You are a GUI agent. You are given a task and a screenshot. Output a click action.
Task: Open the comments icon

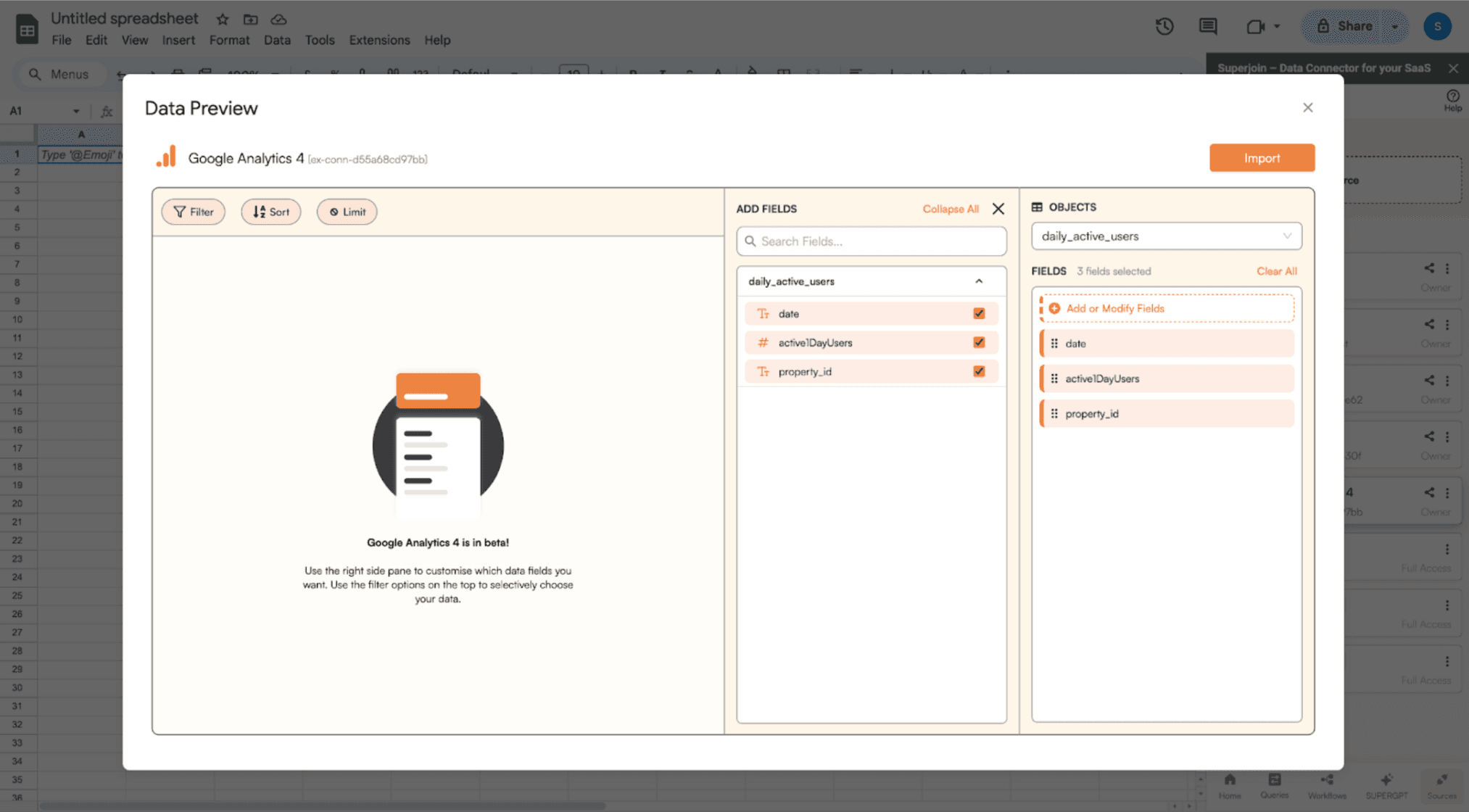point(1208,27)
